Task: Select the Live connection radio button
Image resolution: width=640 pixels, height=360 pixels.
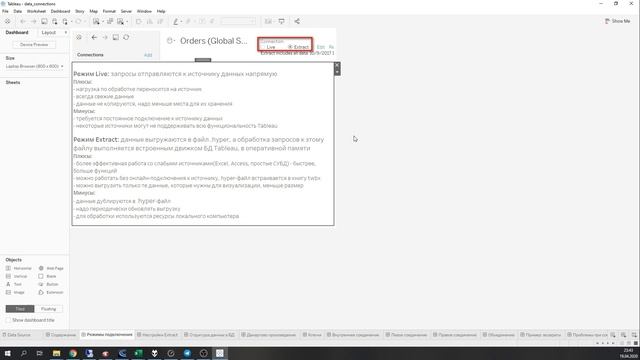Action: click(x=264, y=47)
